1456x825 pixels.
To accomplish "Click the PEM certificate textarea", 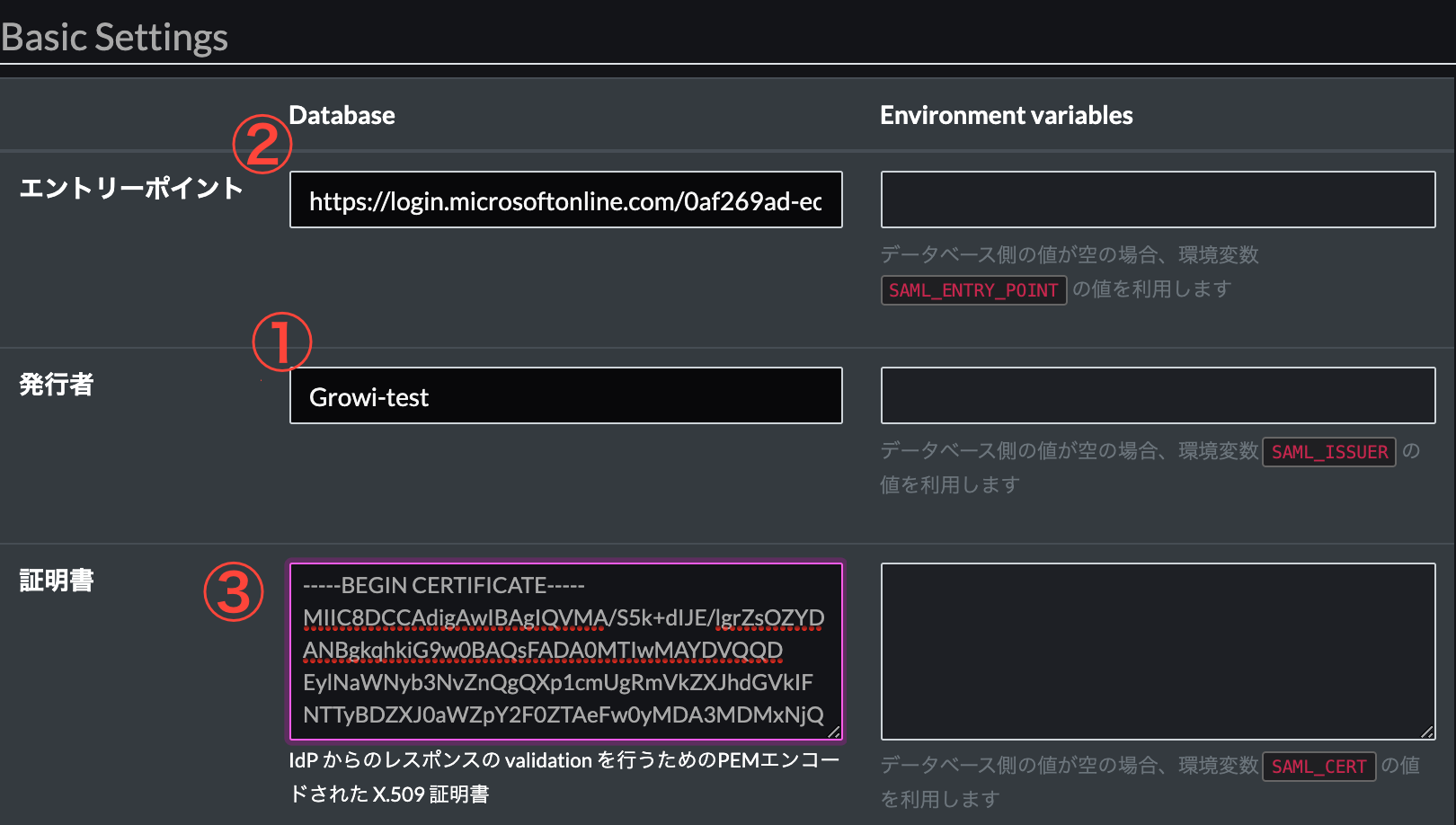I will point(564,651).
